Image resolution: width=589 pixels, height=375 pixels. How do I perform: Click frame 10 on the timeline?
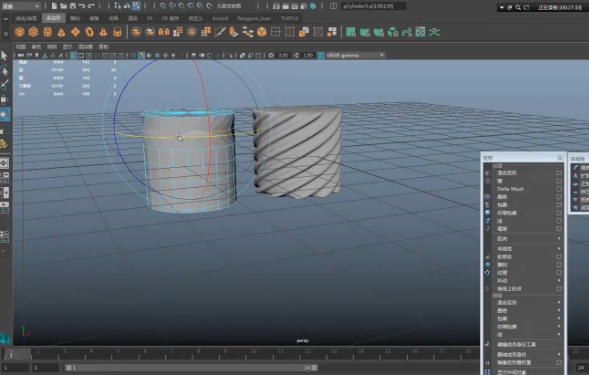254,352
